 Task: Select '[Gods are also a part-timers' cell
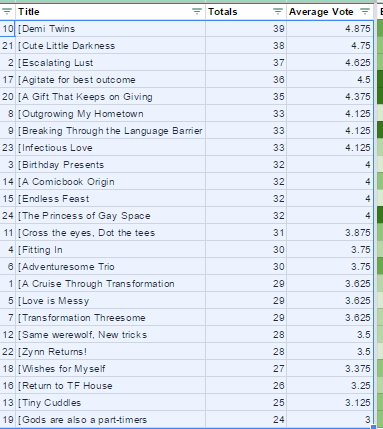[111, 420]
